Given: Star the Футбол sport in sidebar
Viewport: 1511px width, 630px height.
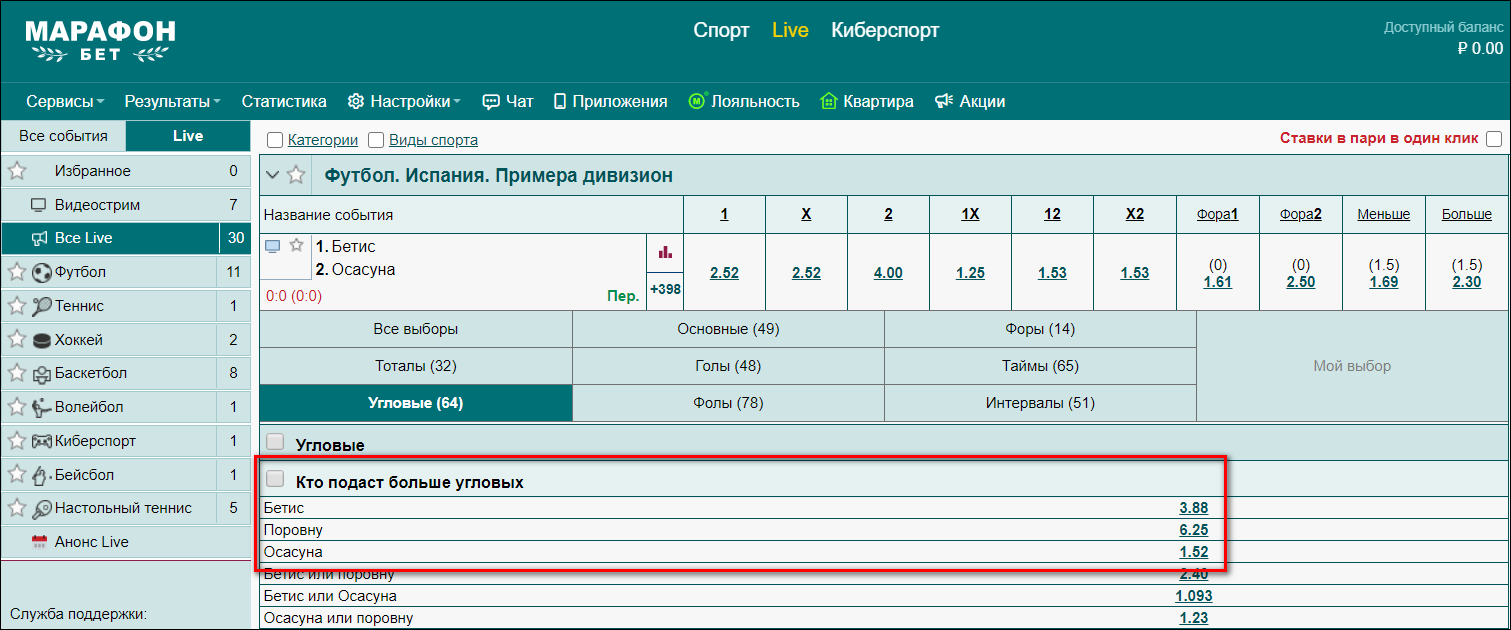Looking at the screenshot, I should [x=17, y=272].
